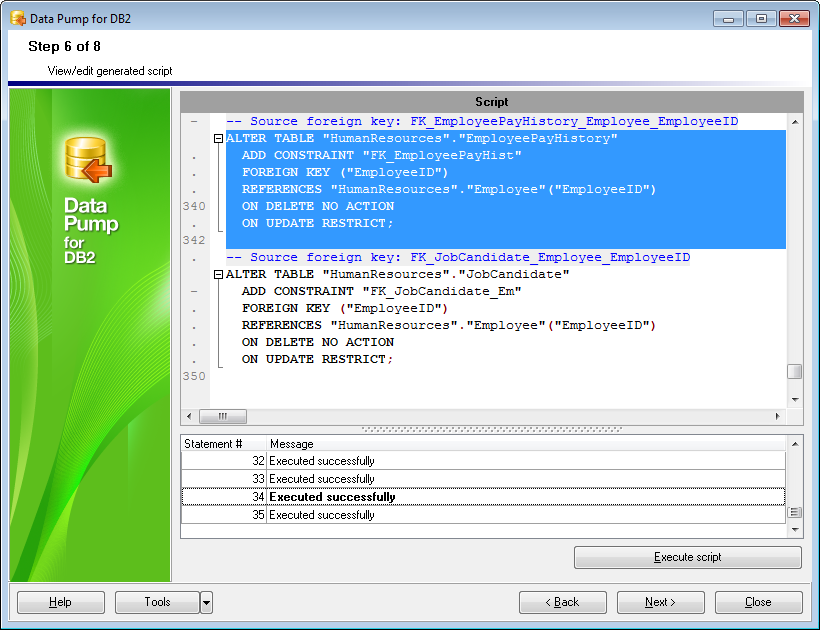Select statement 33 Executed successfully row
This screenshot has width=820, height=630.
(483, 479)
